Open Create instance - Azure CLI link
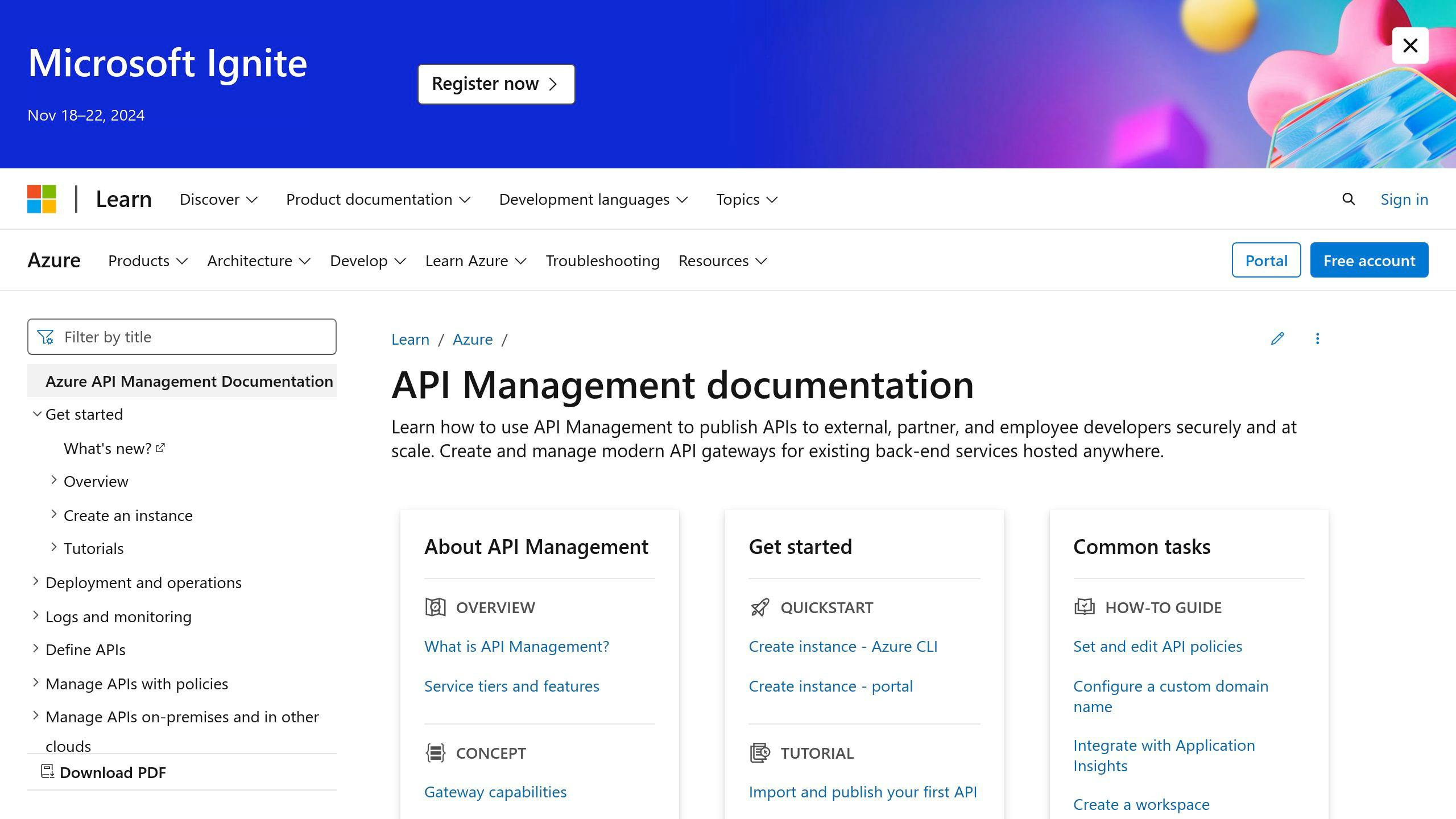Screen dimensions: 1456x819 pyautogui.click(x=843, y=646)
